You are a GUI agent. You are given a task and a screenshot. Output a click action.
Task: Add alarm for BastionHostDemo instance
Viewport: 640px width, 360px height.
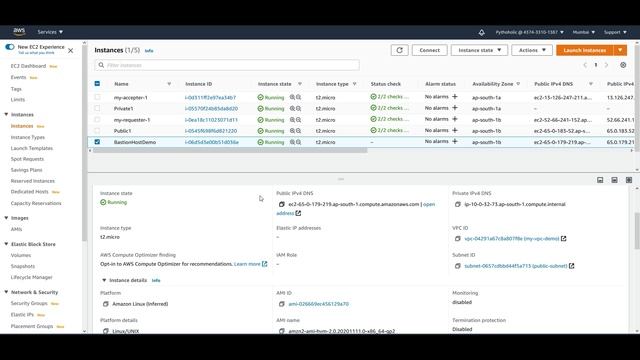pyautogui.click(x=455, y=141)
